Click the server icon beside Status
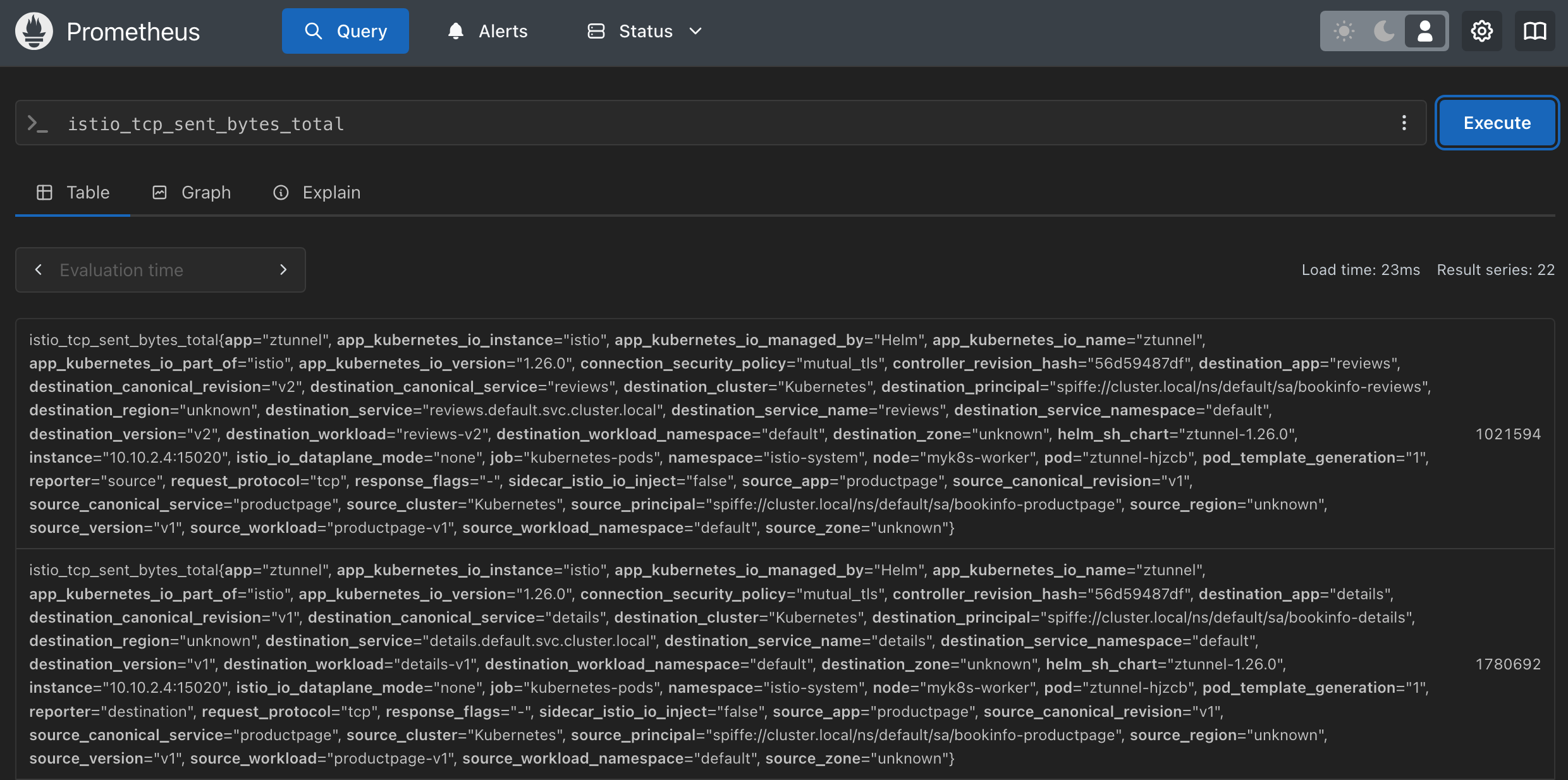This screenshot has height=780, width=1568. tap(596, 31)
